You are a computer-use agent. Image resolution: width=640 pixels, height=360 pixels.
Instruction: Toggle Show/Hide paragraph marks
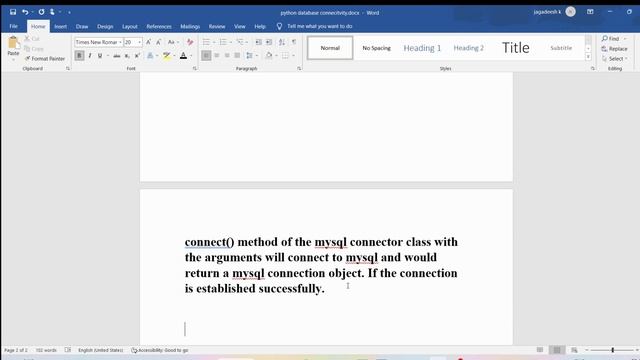[x=294, y=42]
